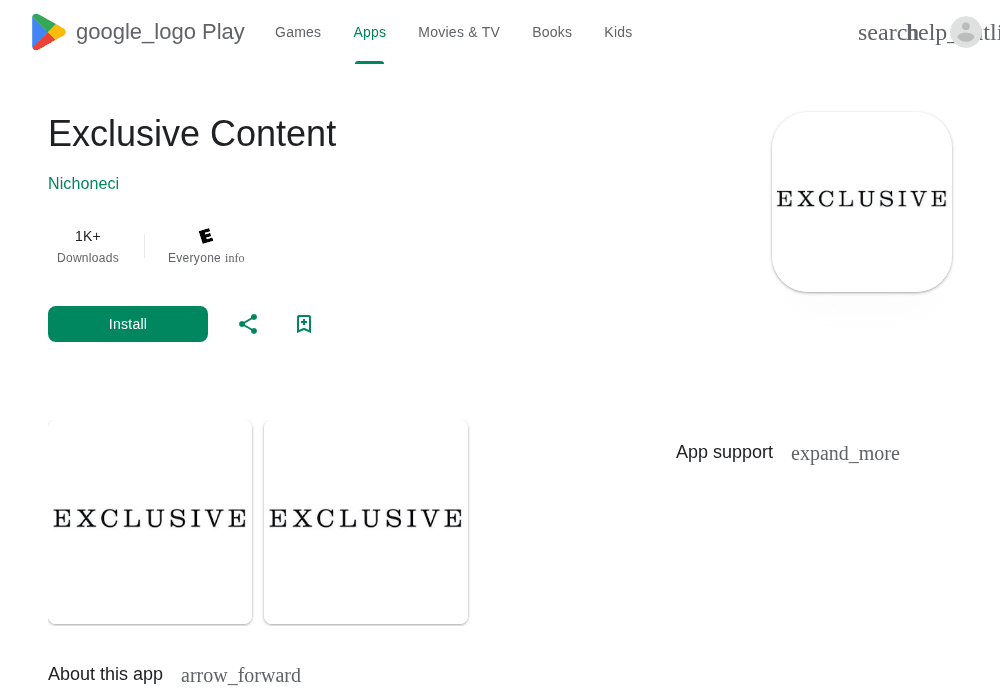Viewport: 1000px width, 700px height.
Task: Click the info icon beside Everyone
Action: 235,258
